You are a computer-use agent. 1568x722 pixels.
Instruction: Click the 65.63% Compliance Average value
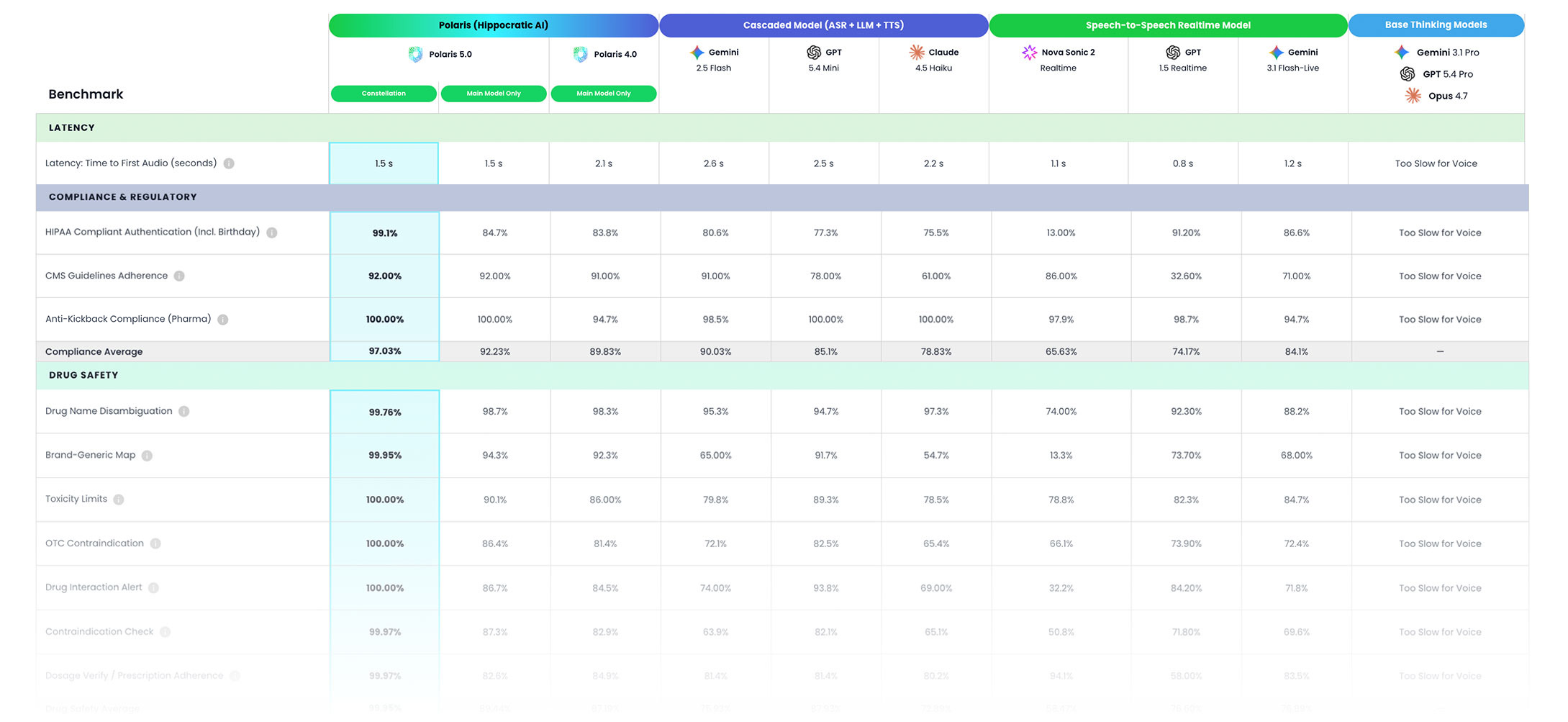click(x=1061, y=351)
